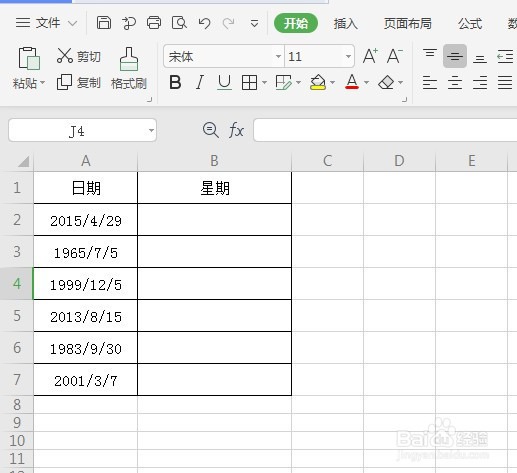The height and width of the screenshot is (473, 517).
Task: Select the 开始 ribbon tab
Action: coord(296,23)
